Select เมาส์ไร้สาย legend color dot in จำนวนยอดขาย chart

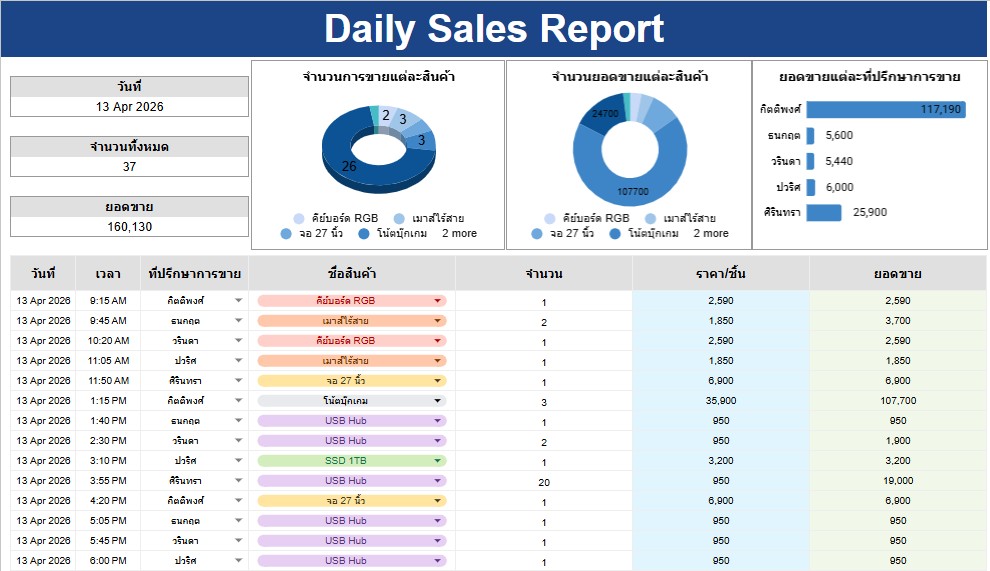(x=651, y=219)
